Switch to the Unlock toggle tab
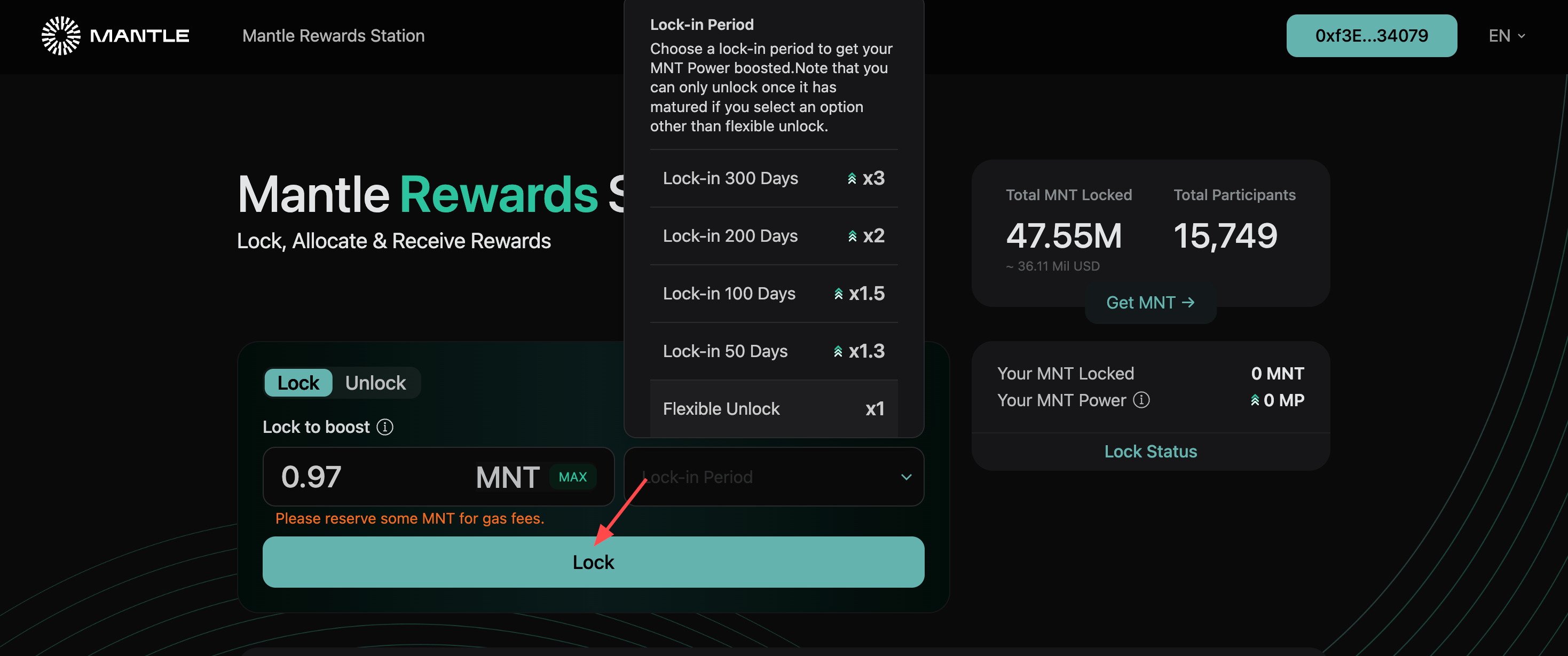Image resolution: width=1568 pixels, height=656 pixels. (375, 383)
